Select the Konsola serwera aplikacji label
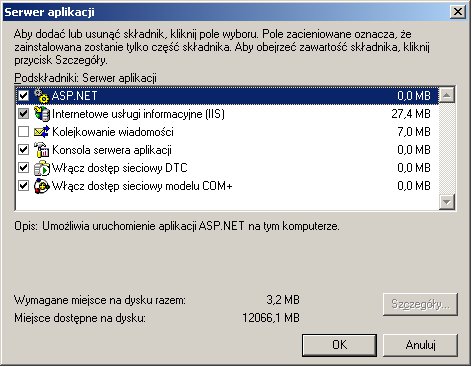 (112, 150)
